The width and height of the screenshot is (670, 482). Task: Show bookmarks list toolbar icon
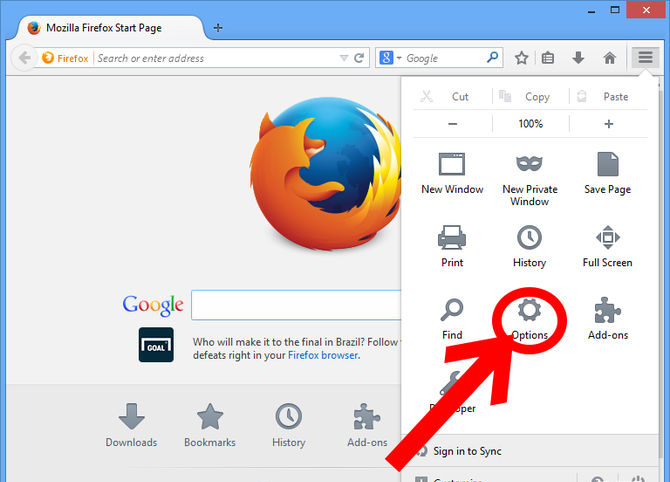click(548, 58)
